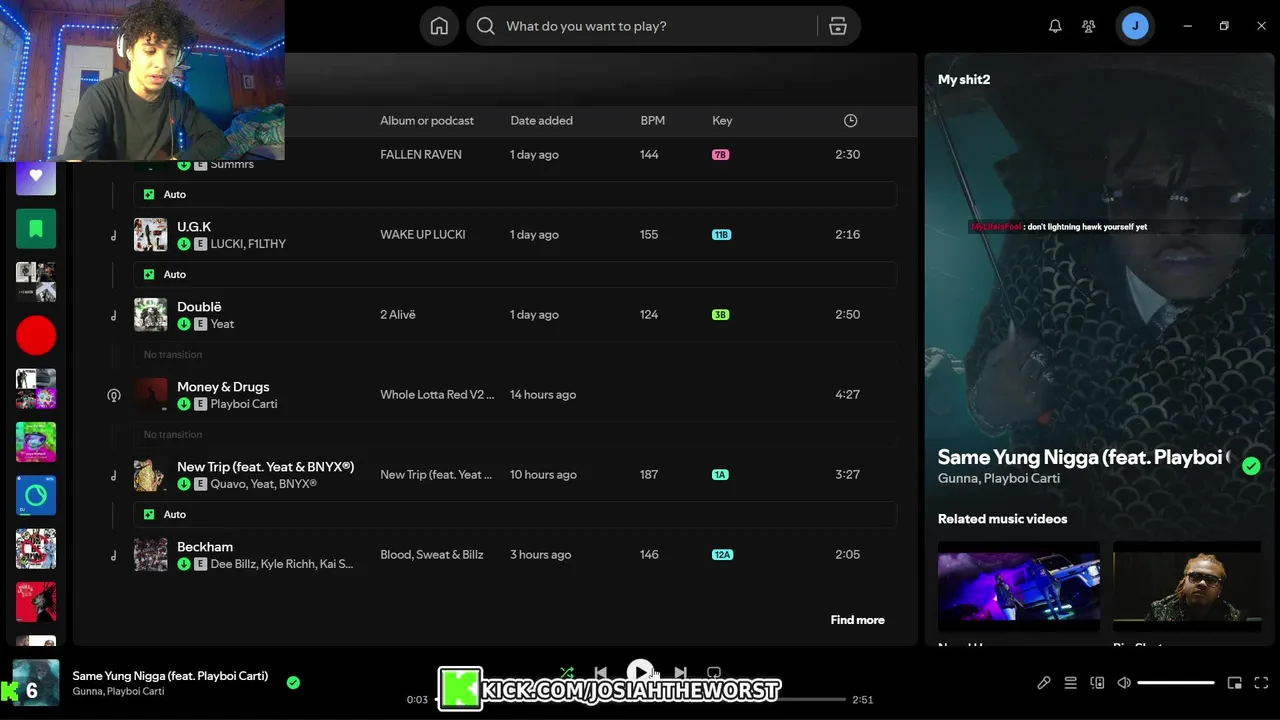Viewport: 1280px width, 720px height.
Task: Click the 4:27 duration on Money & Drugs
Action: (x=847, y=395)
